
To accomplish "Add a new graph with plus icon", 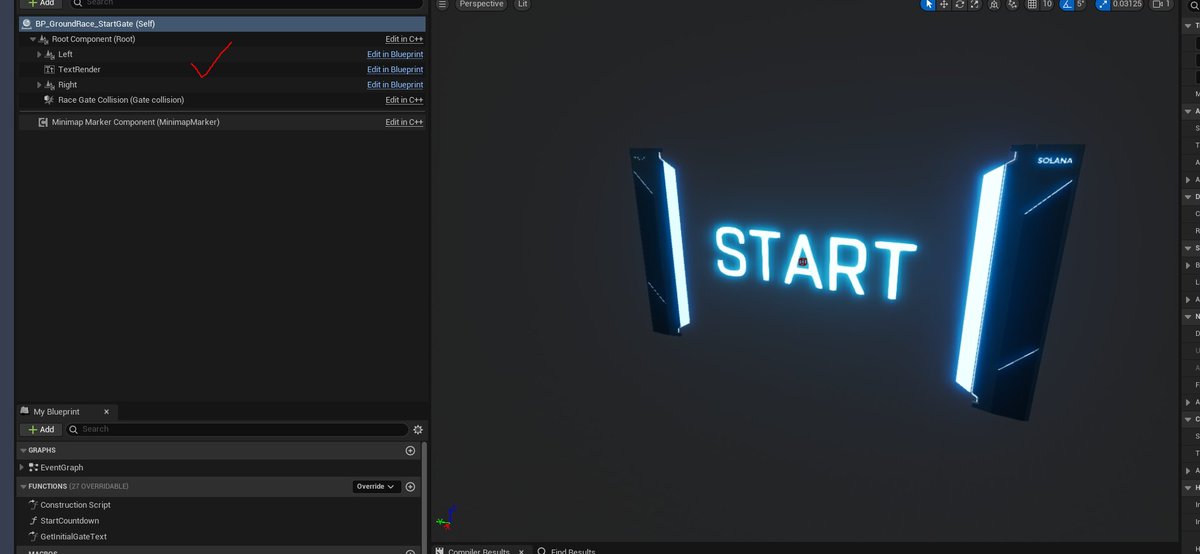I will (x=410, y=451).
